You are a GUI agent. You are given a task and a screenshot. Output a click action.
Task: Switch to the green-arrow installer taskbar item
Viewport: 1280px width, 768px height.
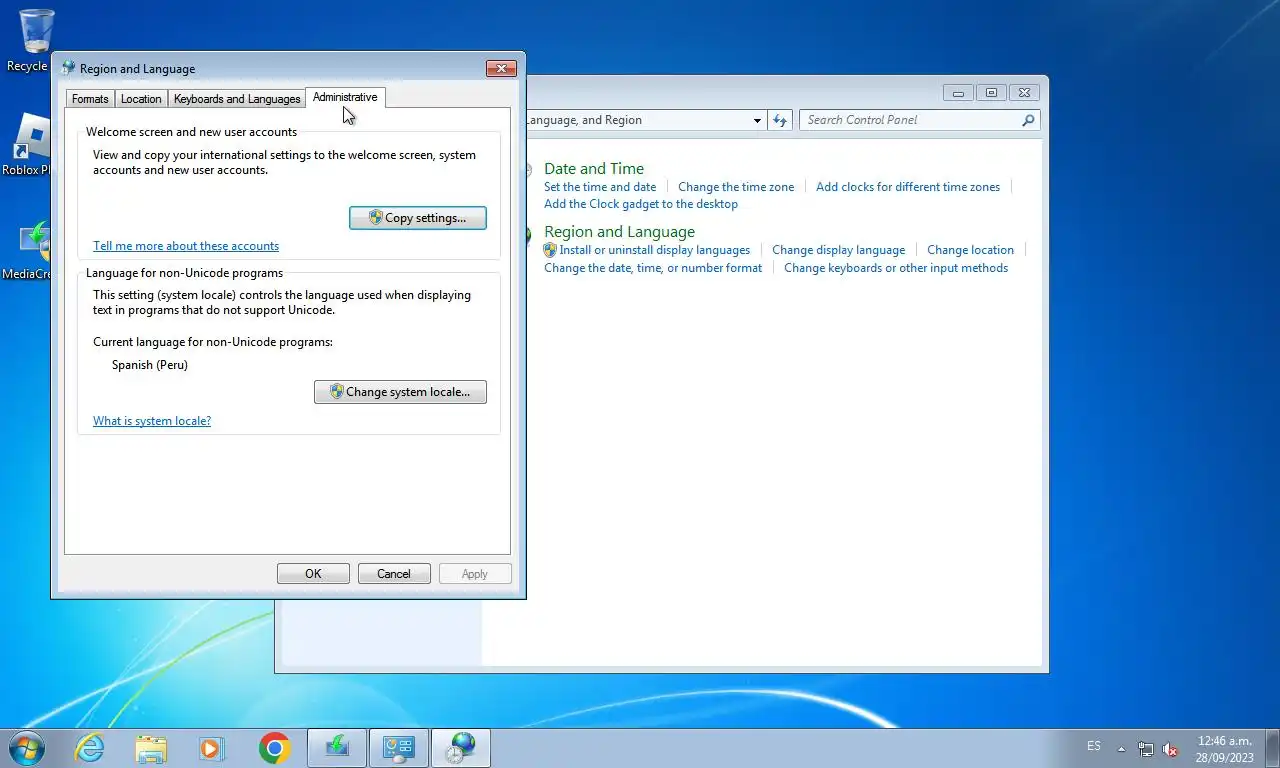[337, 748]
